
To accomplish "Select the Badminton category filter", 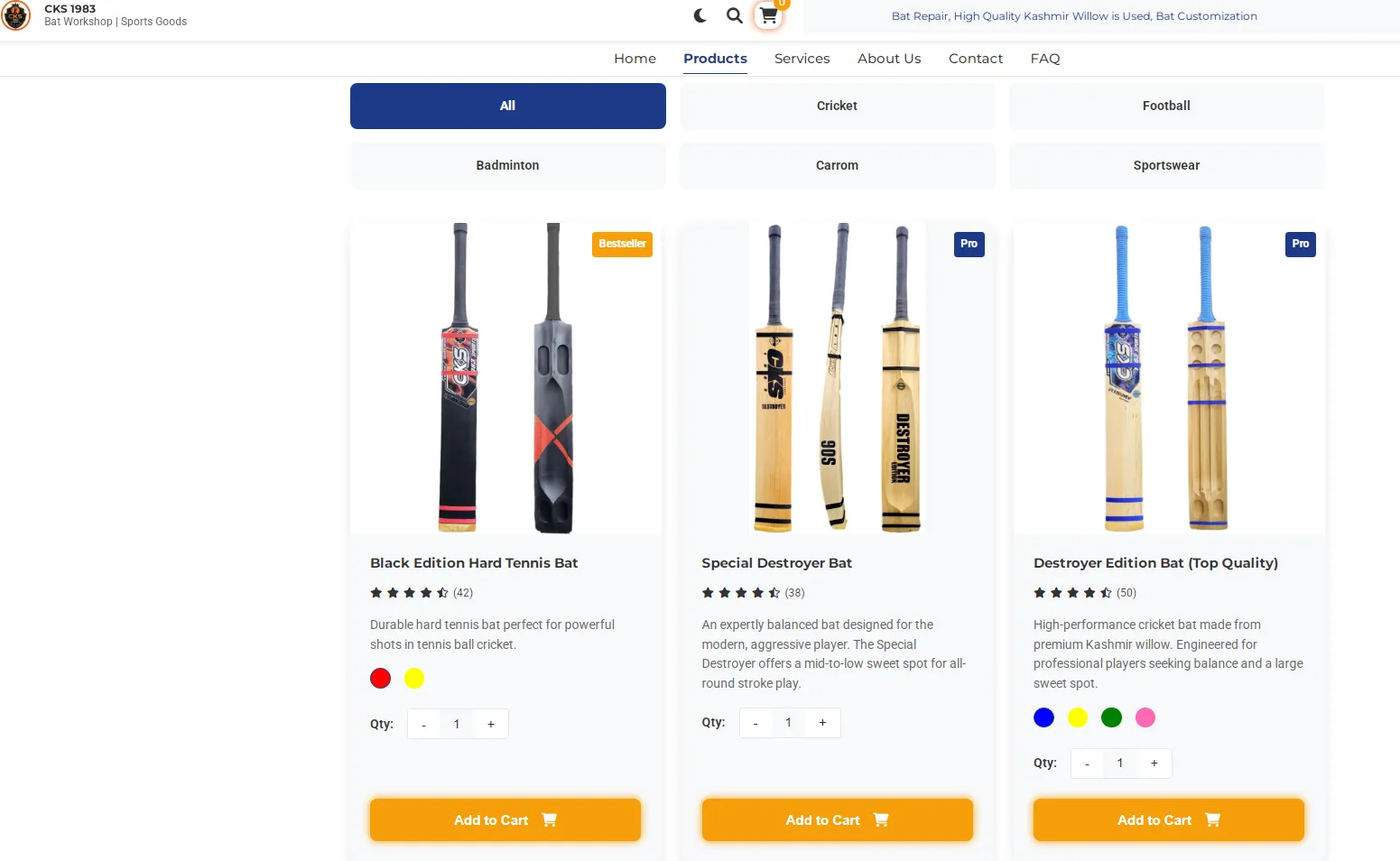I will tap(507, 165).
